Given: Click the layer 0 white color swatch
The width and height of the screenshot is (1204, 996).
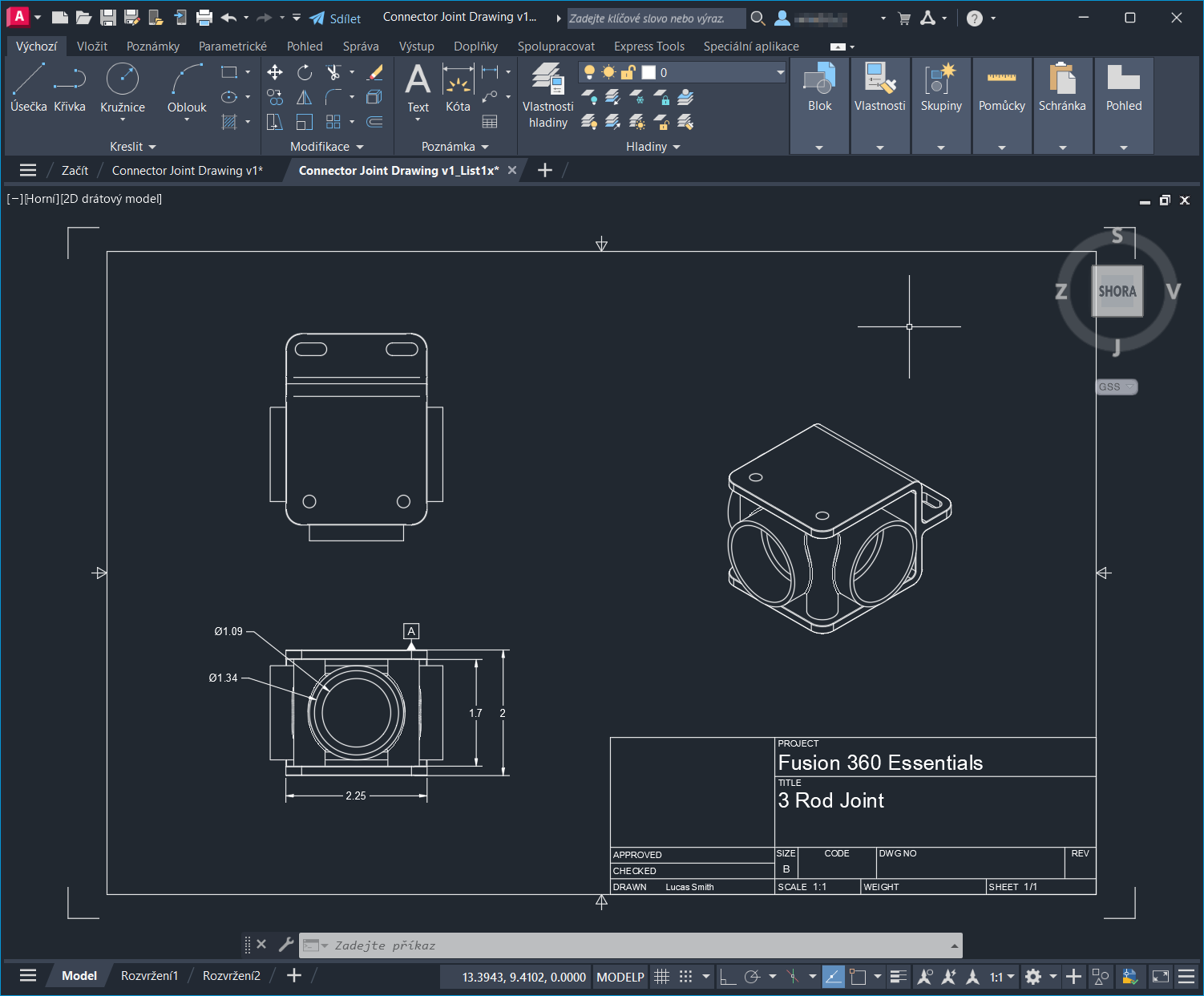Looking at the screenshot, I should pyautogui.click(x=648, y=72).
